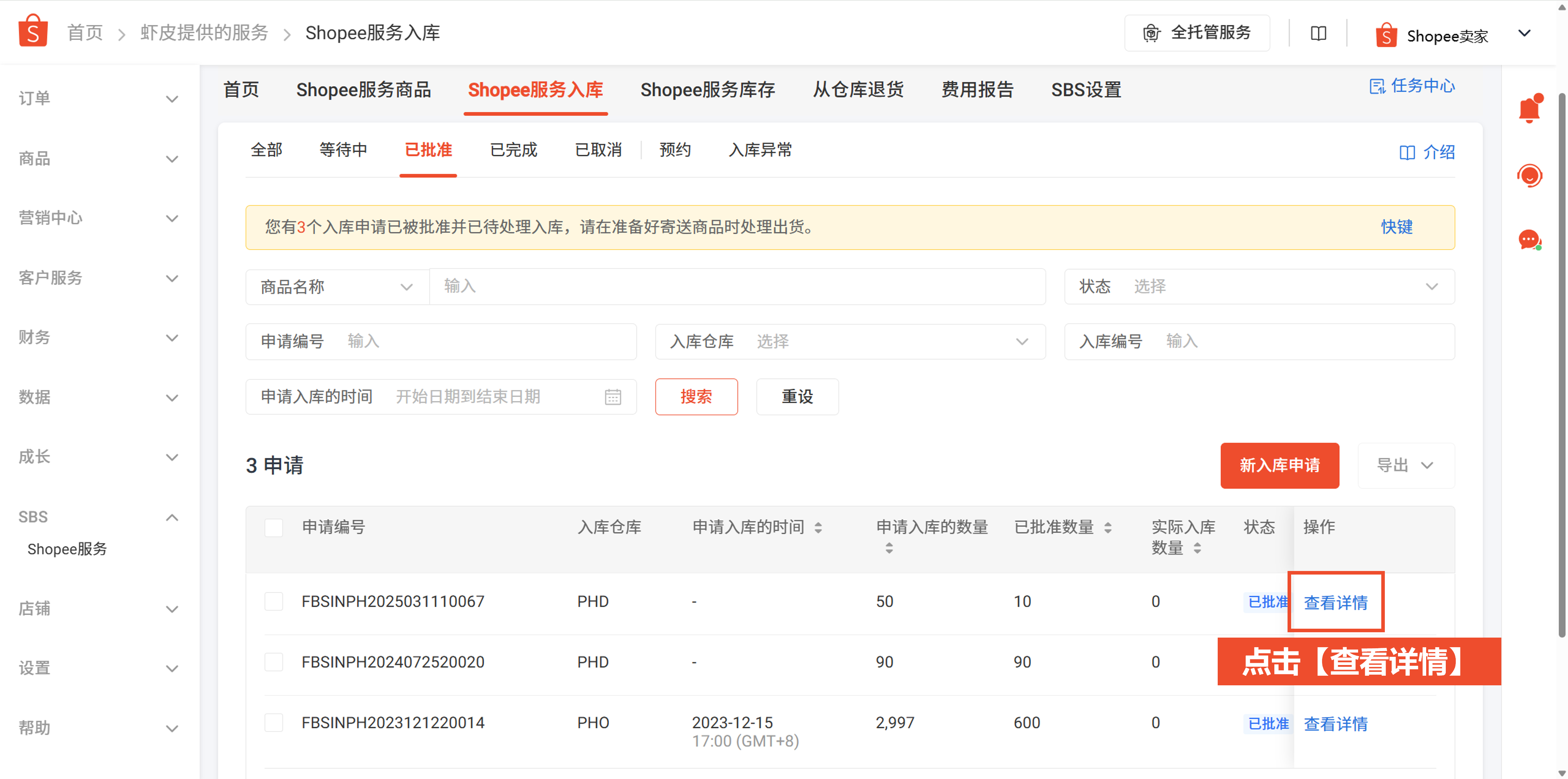Image resolution: width=1568 pixels, height=779 pixels.
Task: Click the 全托管服务 button
Action: (x=1197, y=33)
